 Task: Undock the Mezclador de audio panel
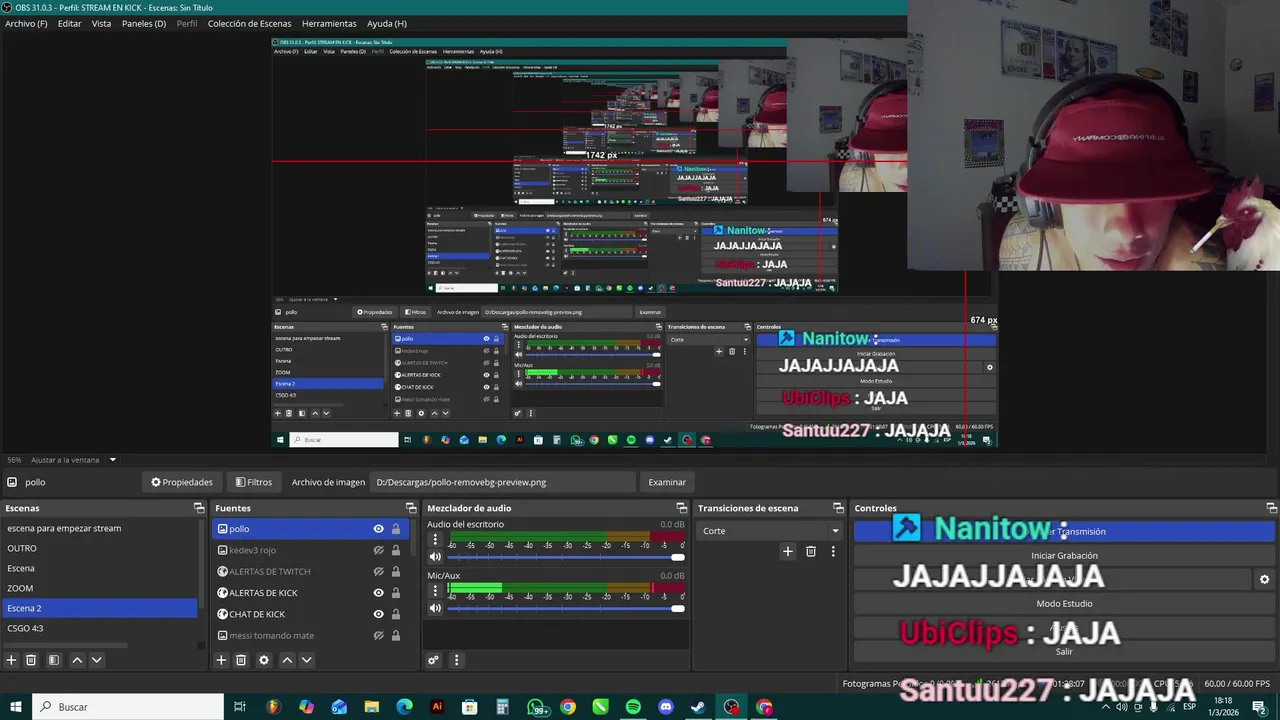[x=682, y=508]
